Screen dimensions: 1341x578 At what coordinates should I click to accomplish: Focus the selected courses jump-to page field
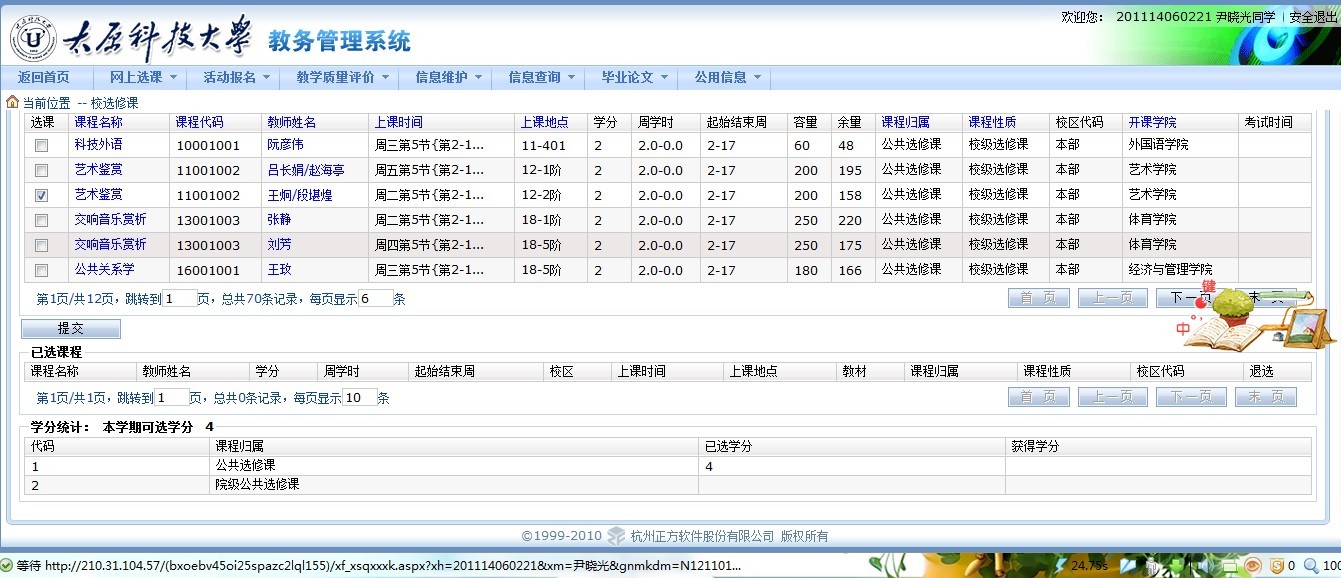tap(172, 397)
